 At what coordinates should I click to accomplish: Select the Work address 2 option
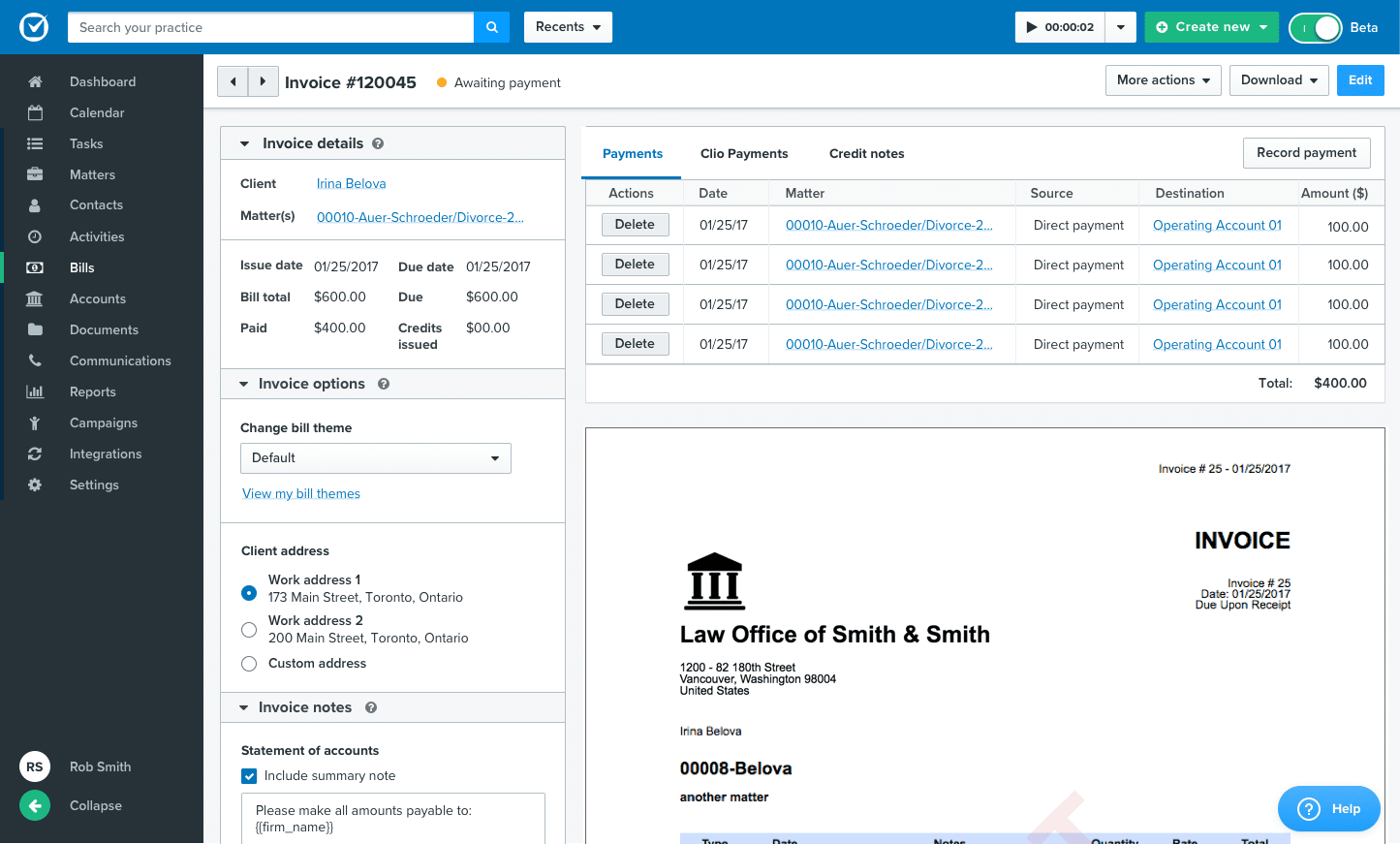(249, 629)
